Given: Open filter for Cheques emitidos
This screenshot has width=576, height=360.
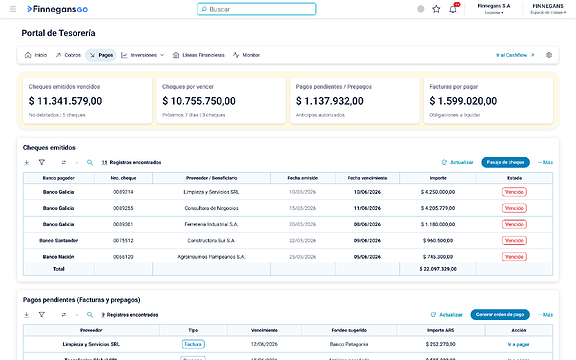Looking at the screenshot, I should [x=42, y=162].
